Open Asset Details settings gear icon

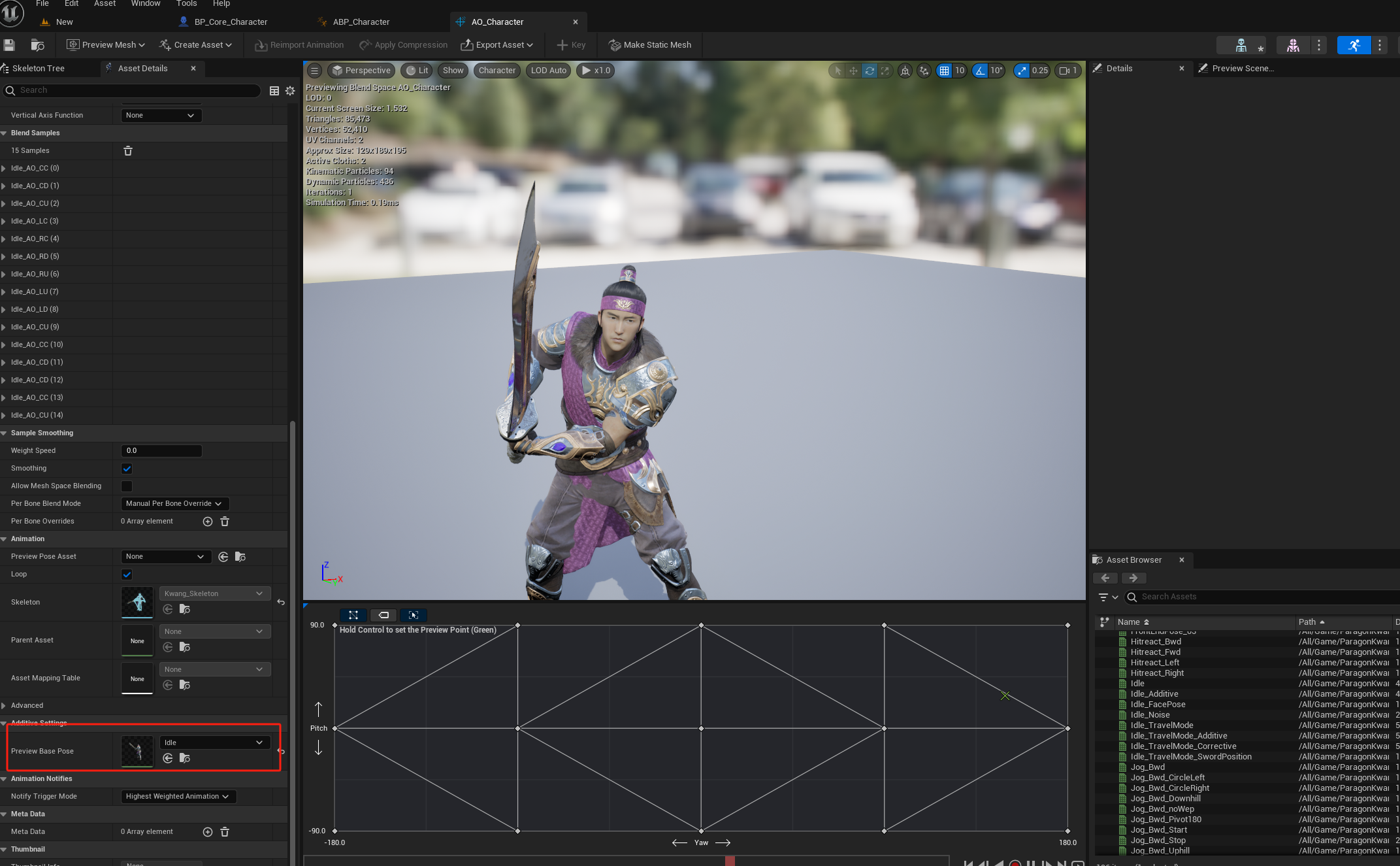tap(290, 91)
